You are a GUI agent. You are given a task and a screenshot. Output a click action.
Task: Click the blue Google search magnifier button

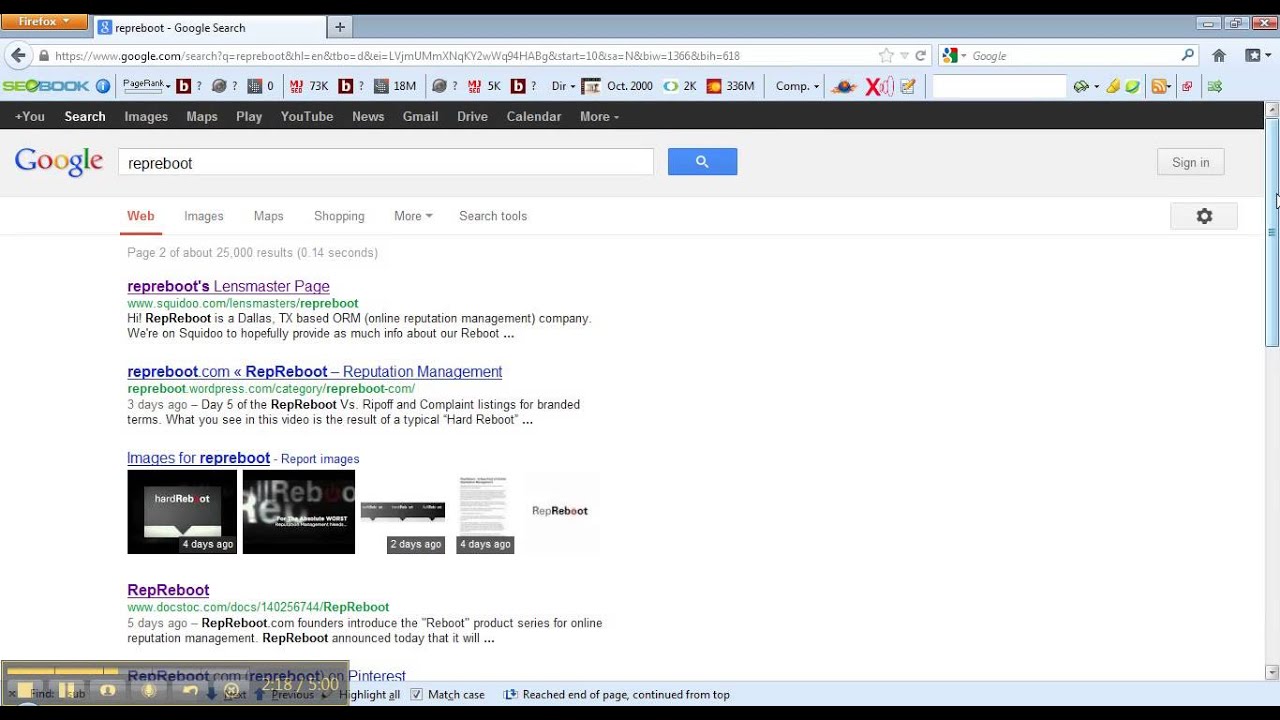pos(702,162)
